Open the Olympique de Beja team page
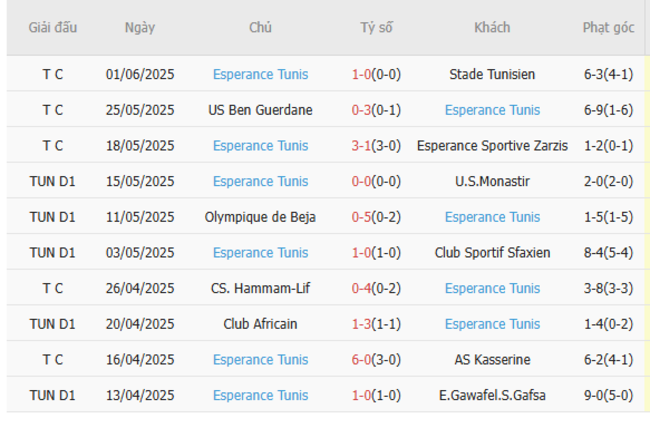650x428 pixels. pyautogui.click(x=260, y=217)
